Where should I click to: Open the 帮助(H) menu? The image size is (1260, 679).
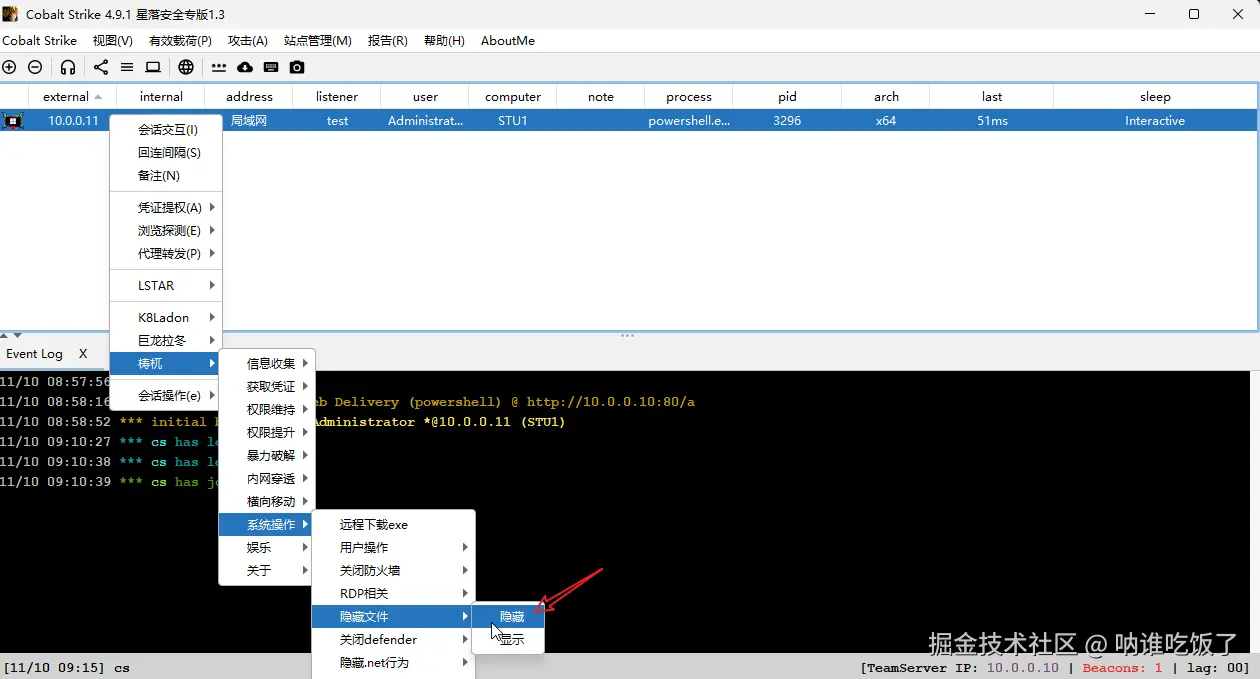click(445, 41)
